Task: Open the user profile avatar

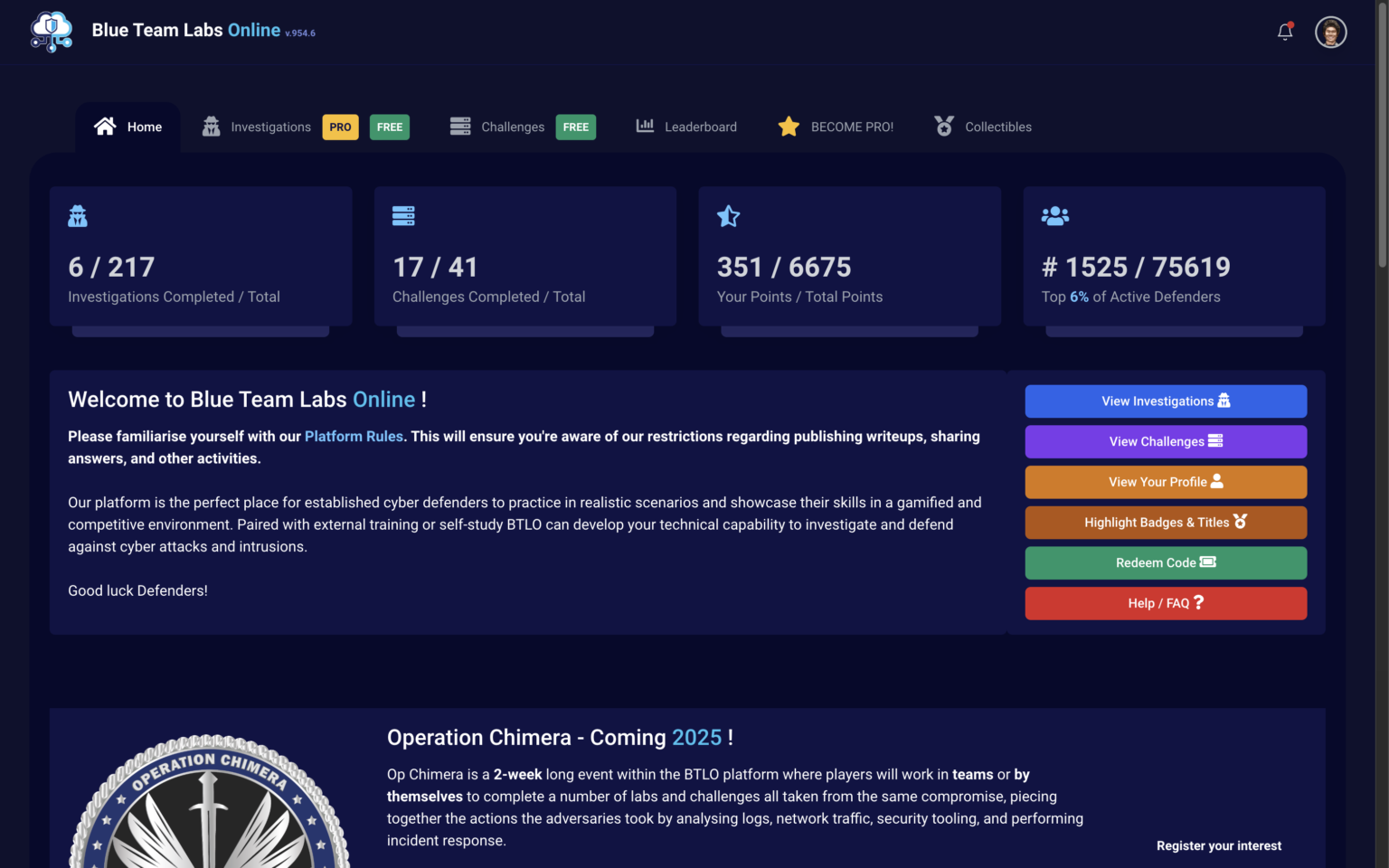Action: (x=1330, y=32)
